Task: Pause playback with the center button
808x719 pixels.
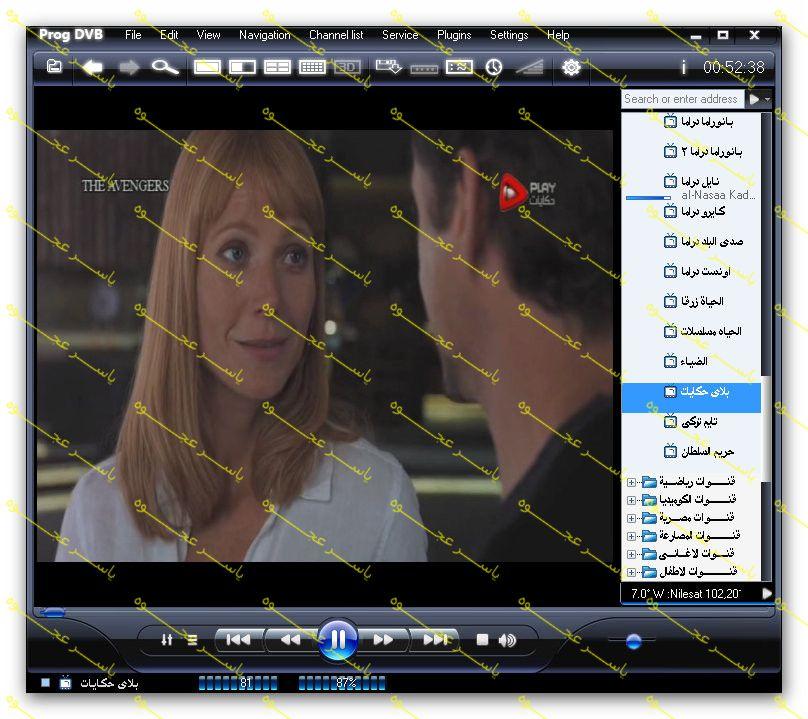Action: [x=338, y=640]
